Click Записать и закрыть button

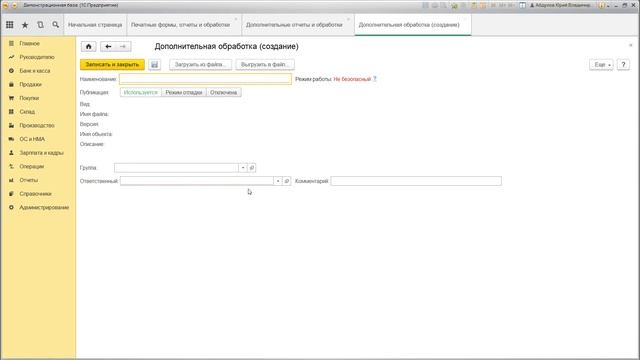(112, 64)
